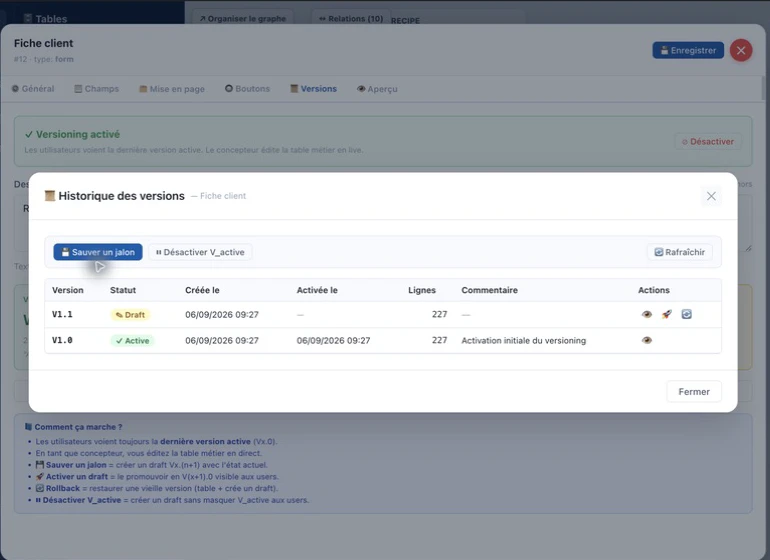Click the Version column header
770x560 pixels.
[68, 290]
